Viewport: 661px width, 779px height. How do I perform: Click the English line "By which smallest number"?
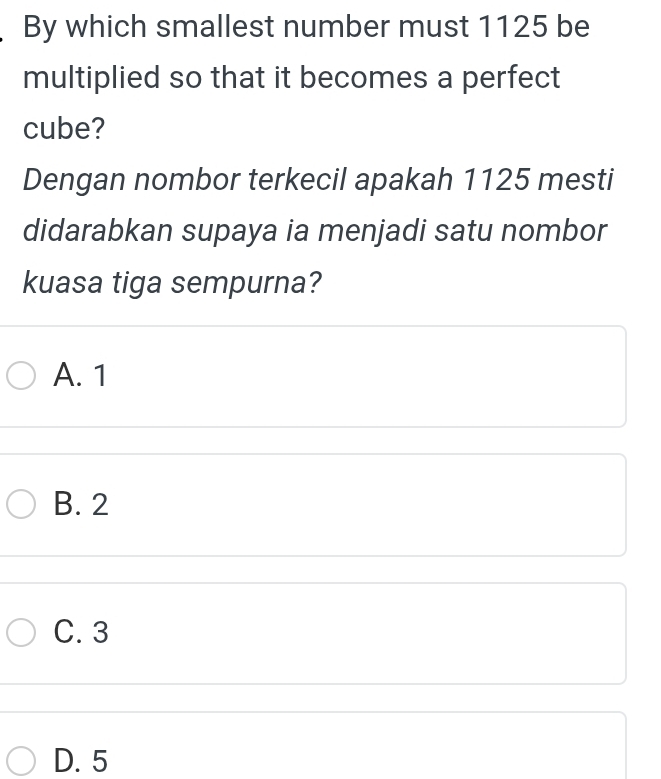point(250,27)
